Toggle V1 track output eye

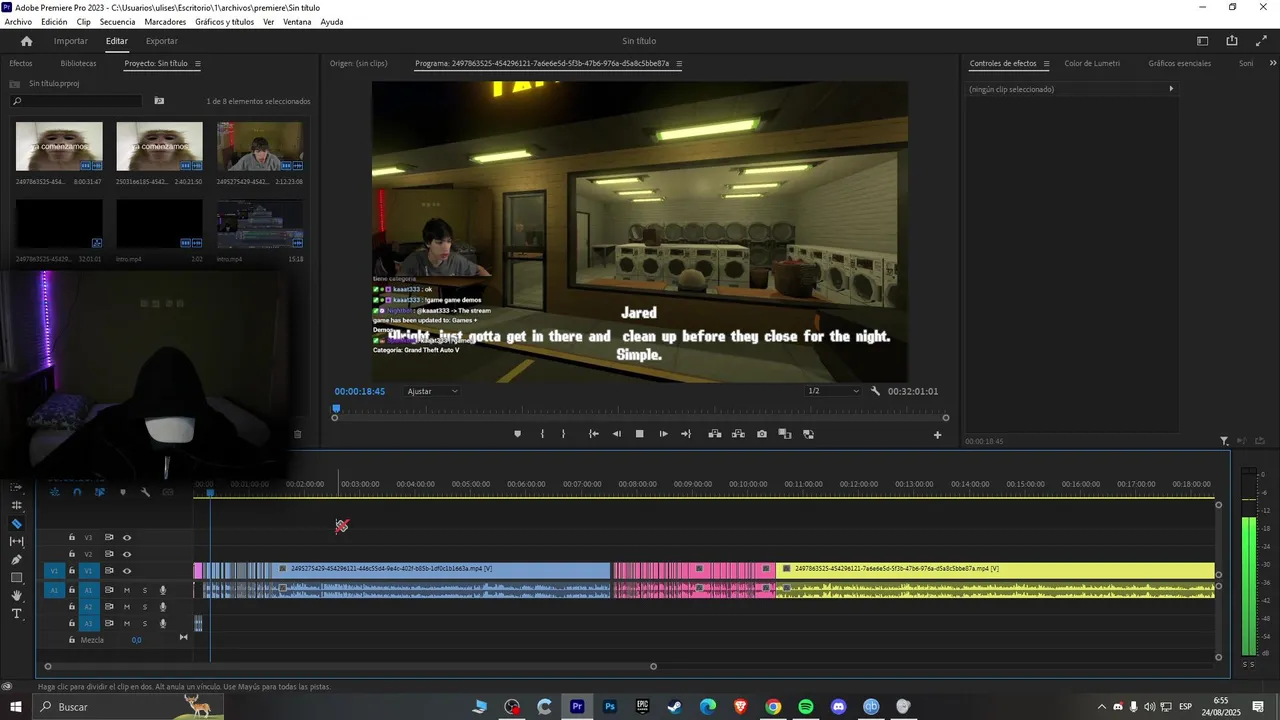pyautogui.click(x=127, y=571)
